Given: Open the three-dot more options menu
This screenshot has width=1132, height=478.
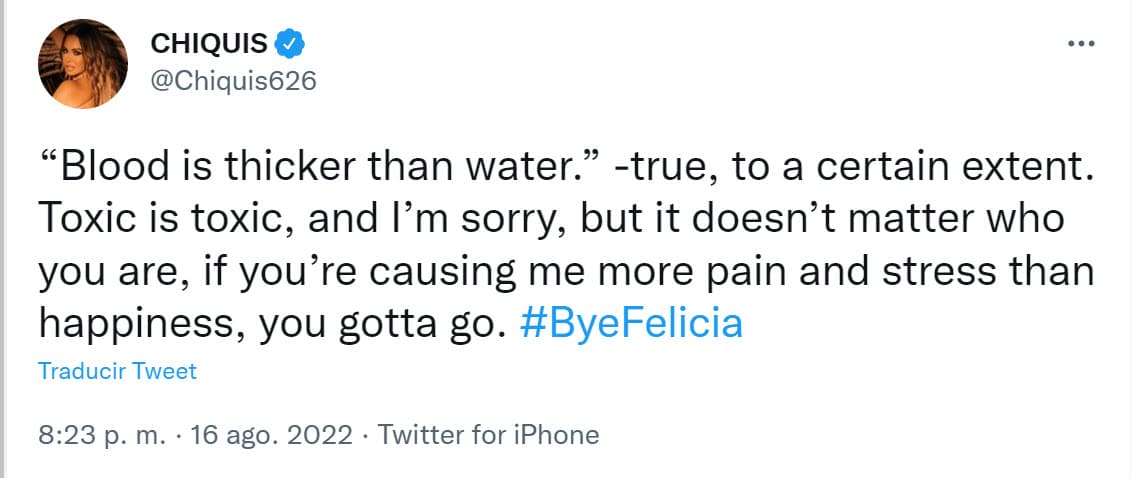Looking at the screenshot, I should (x=1083, y=45).
